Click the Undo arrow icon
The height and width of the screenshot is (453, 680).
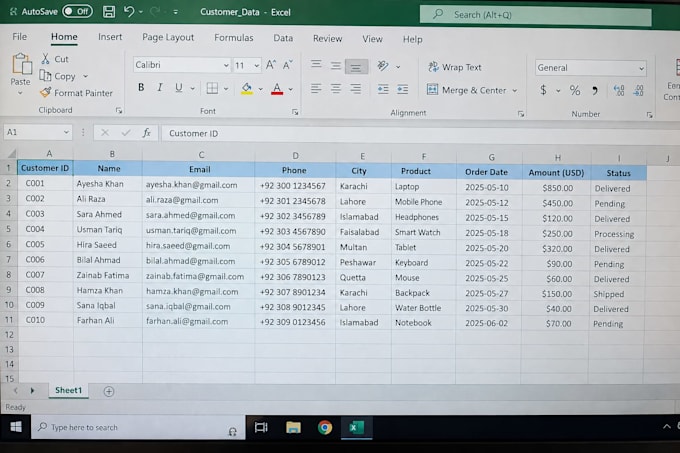(x=129, y=11)
